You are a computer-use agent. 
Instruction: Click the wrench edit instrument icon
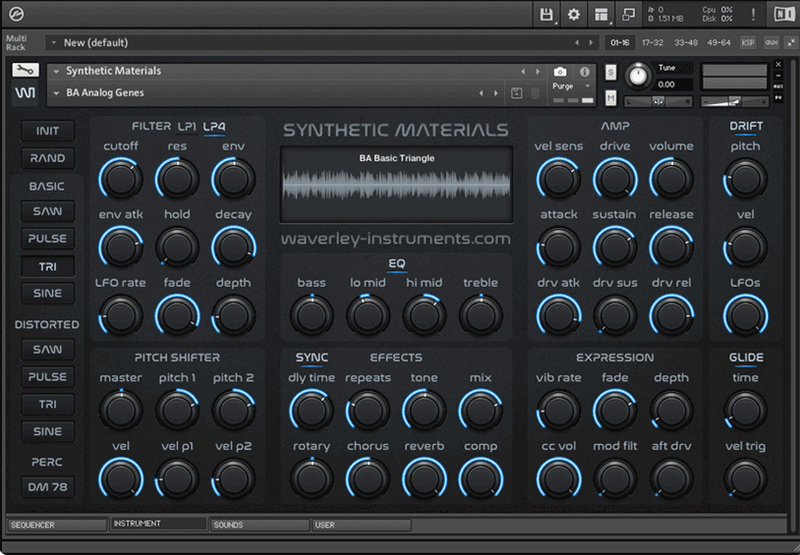26,71
